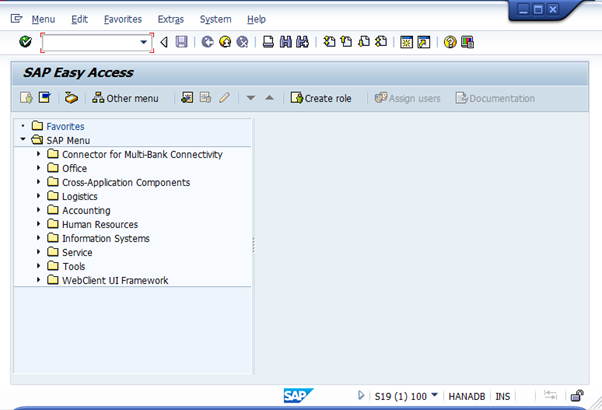Image resolution: width=602 pixels, height=410 pixels.
Task: Open the Extras menu
Action: pyautogui.click(x=170, y=19)
